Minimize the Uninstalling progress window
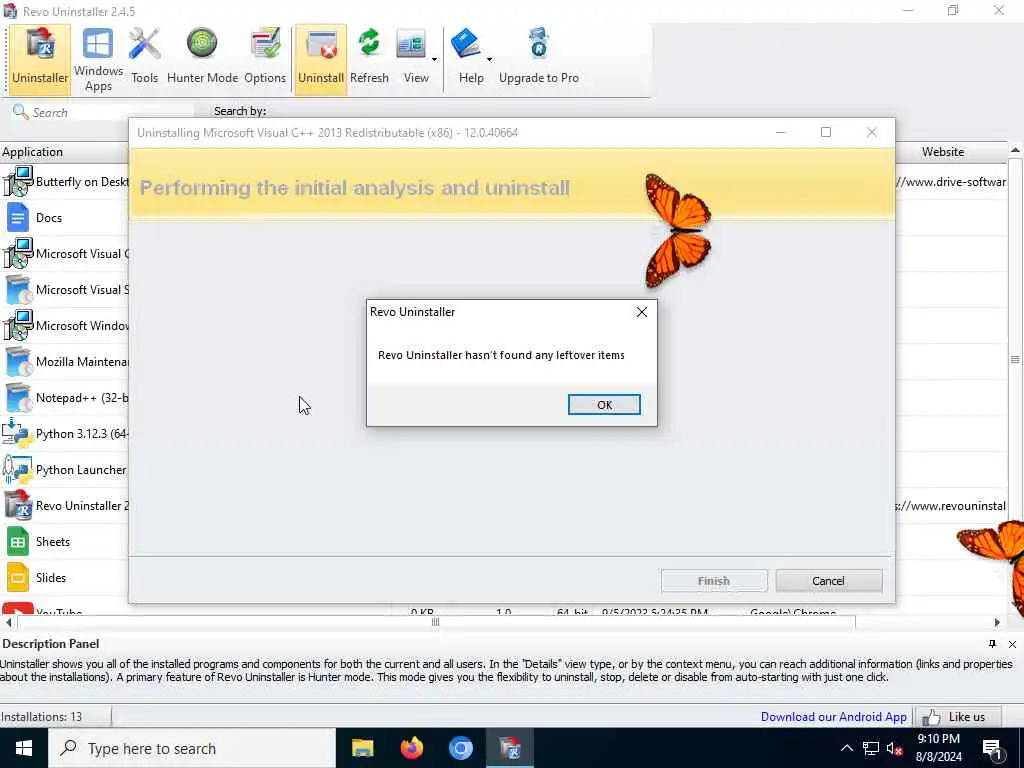Viewport: 1024px width, 768px height. pyautogui.click(x=780, y=132)
